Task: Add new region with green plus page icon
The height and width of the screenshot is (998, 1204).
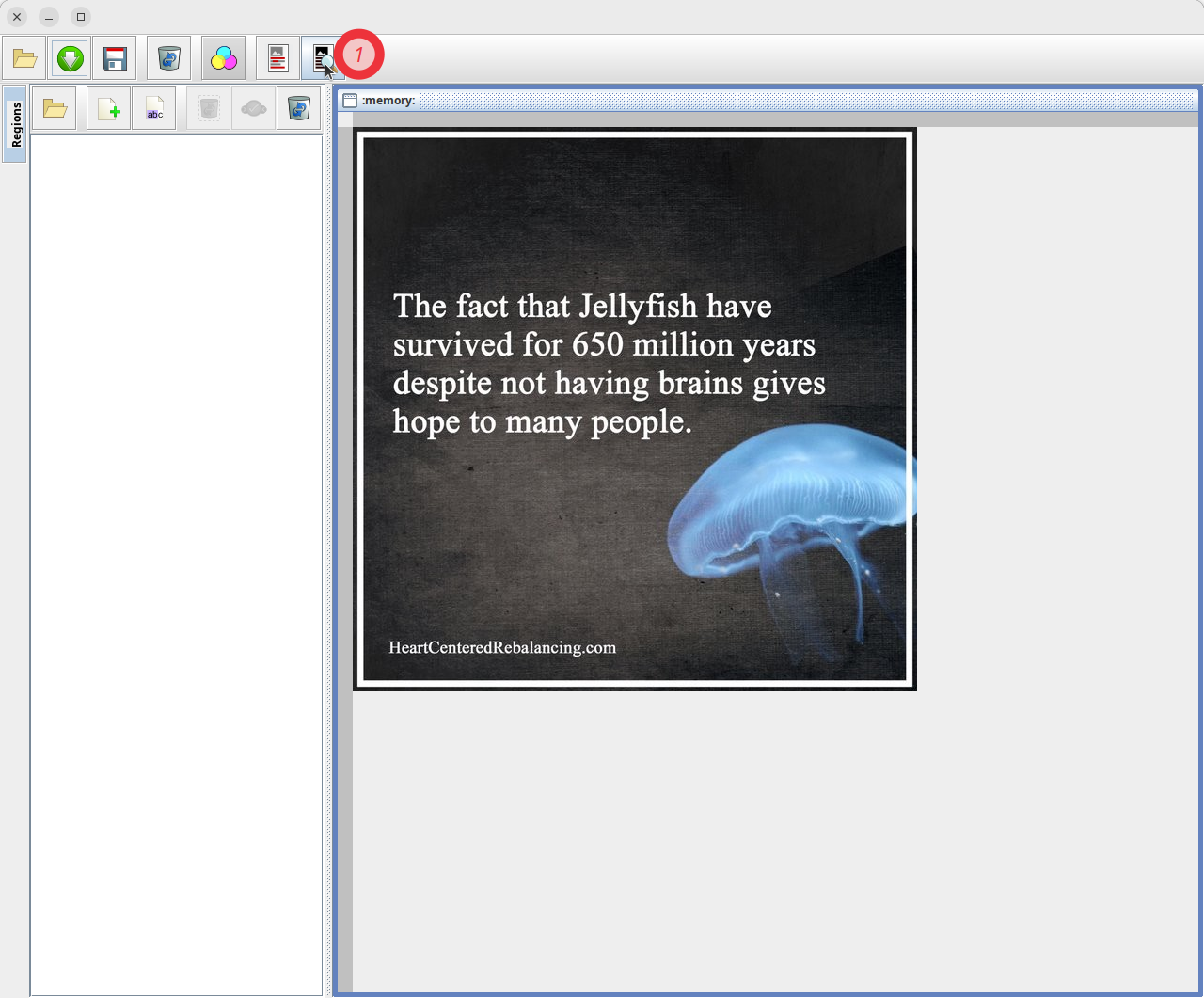Action: (x=109, y=108)
